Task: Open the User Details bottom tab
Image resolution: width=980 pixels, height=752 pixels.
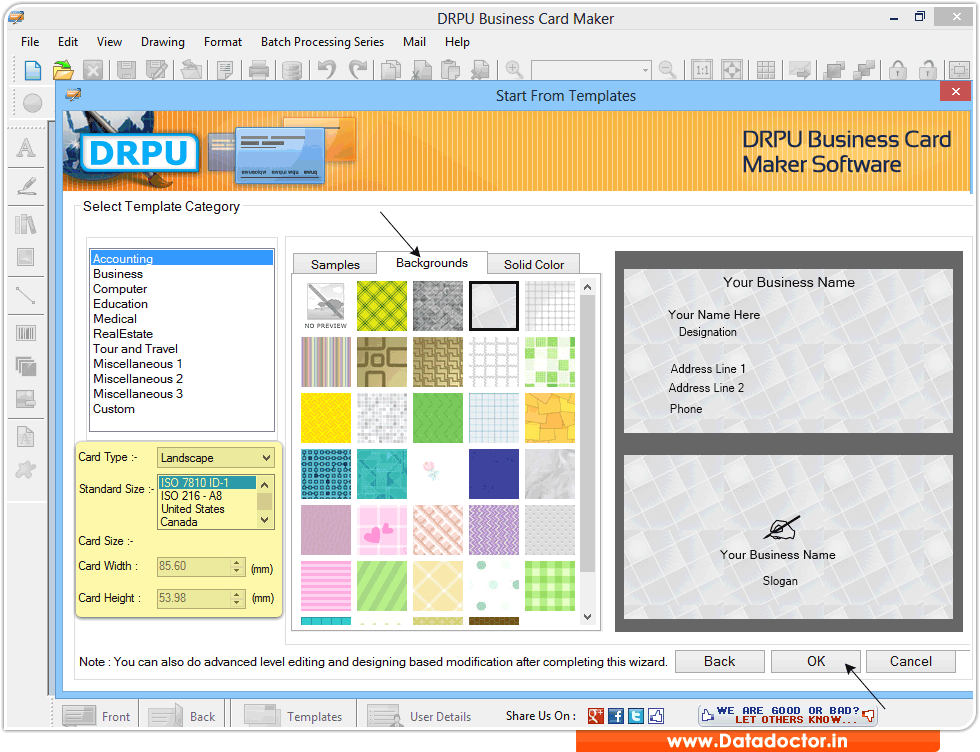Action: pos(420,716)
